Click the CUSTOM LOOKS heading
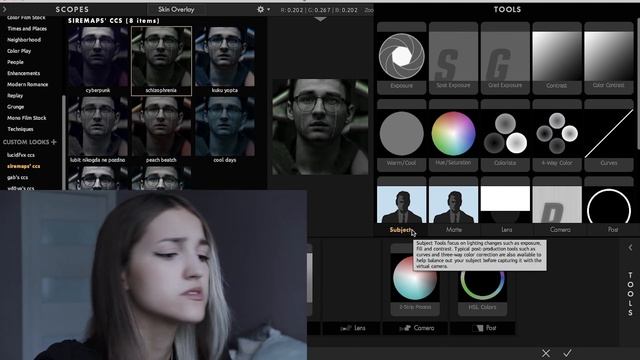Image resolution: width=640 pixels, height=360 pixels. (x=26, y=142)
